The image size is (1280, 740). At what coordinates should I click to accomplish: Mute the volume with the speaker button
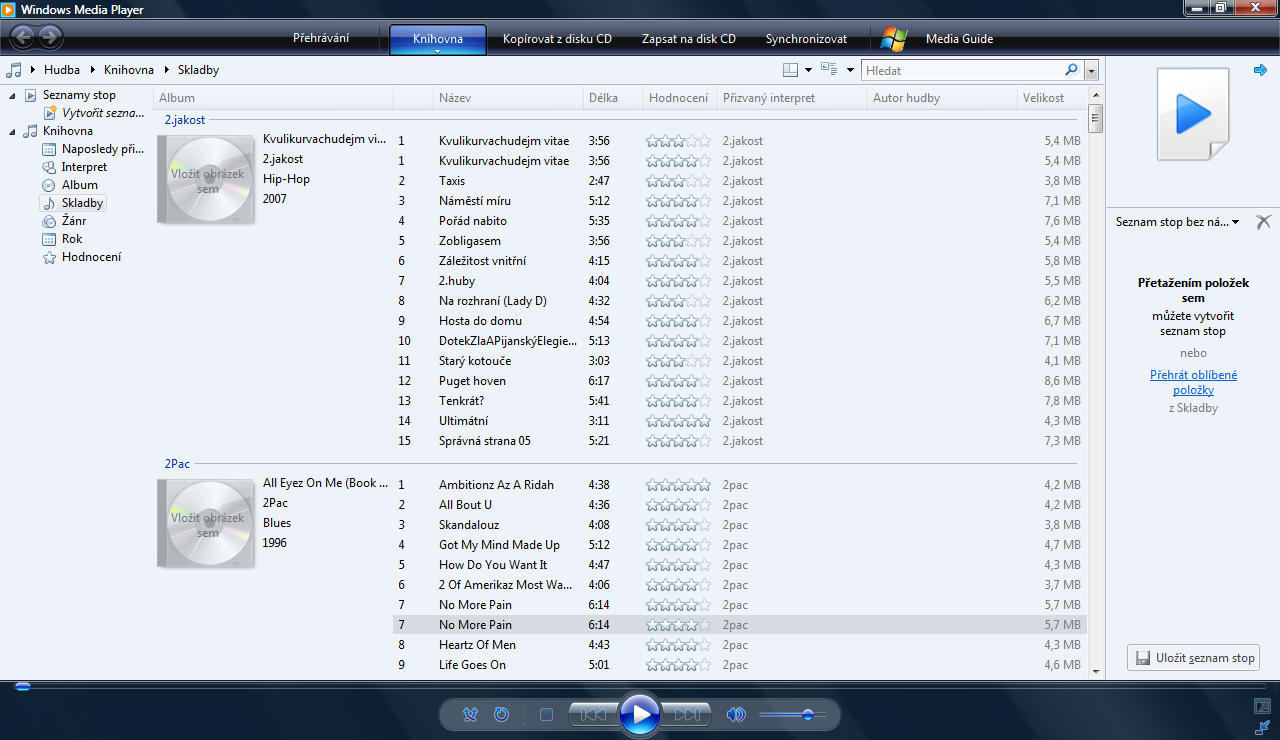pos(736,715)
